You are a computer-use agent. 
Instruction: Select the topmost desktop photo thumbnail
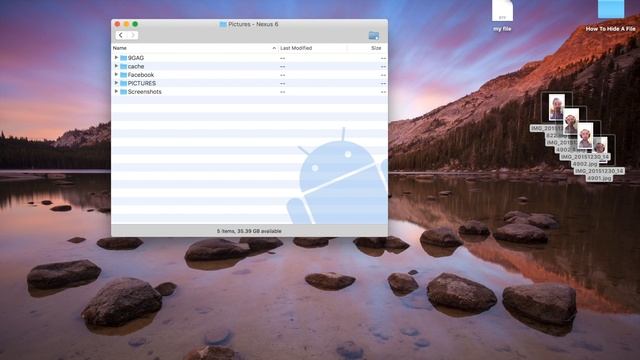point(556,107)
